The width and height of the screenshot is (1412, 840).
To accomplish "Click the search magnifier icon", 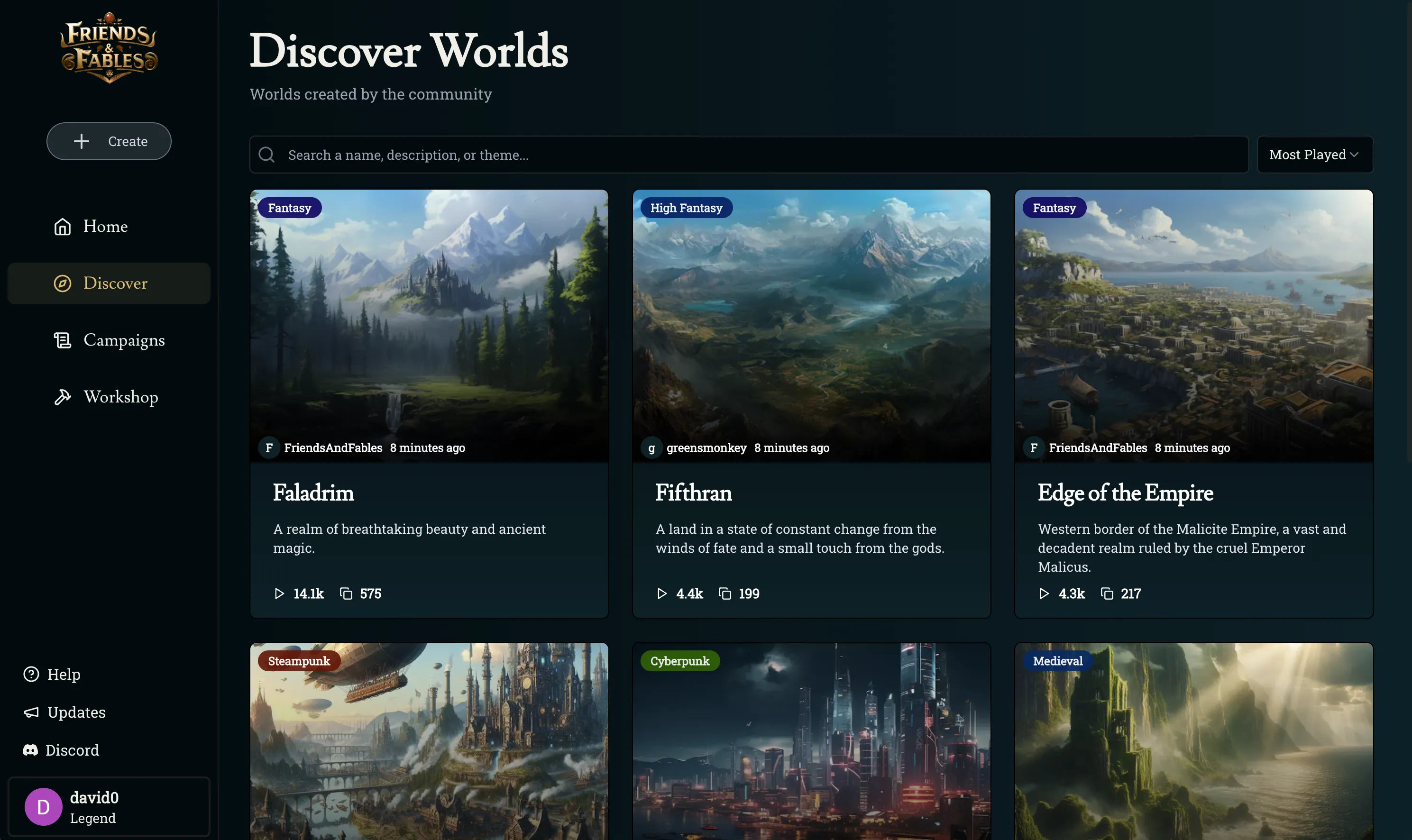I will (x=266, y=154).
